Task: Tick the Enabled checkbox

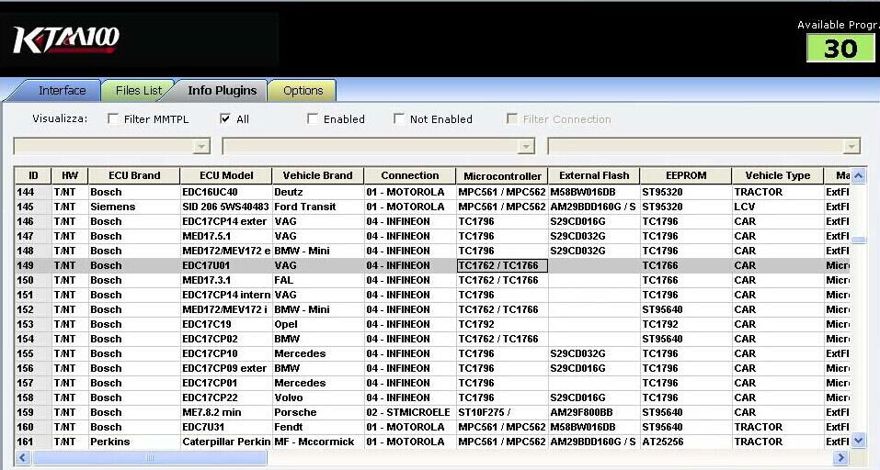Action: [x=313, y=119]
